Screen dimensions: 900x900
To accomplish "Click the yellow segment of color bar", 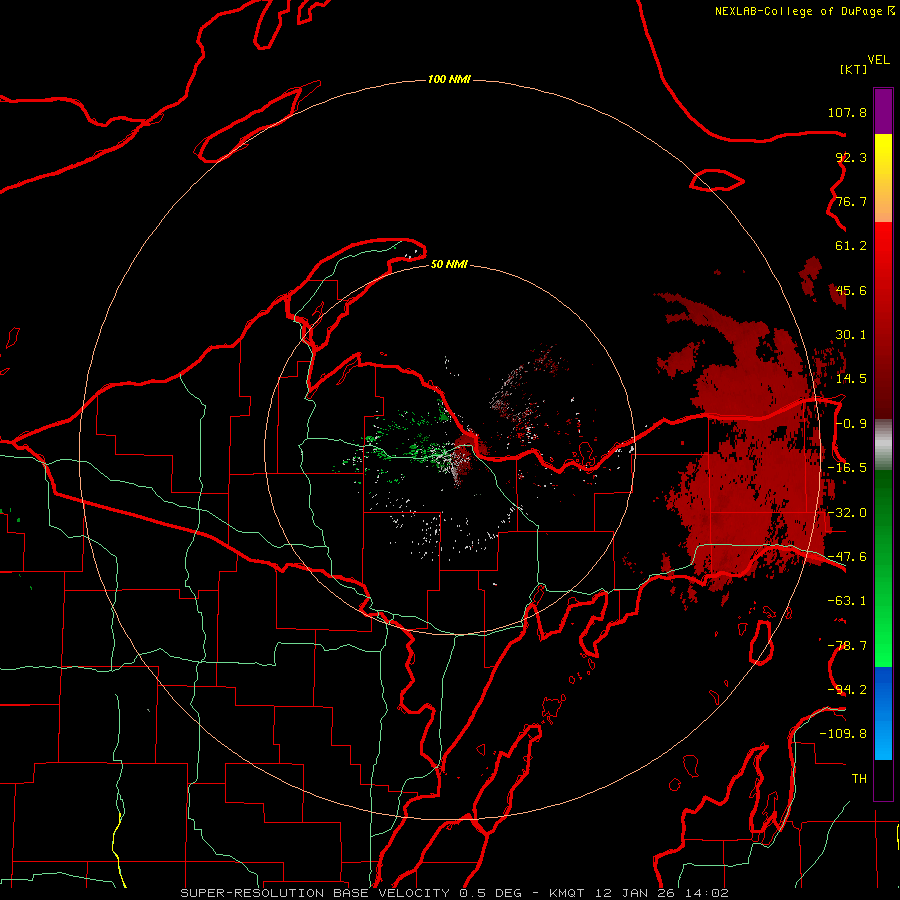I will (x=883, y=156).
